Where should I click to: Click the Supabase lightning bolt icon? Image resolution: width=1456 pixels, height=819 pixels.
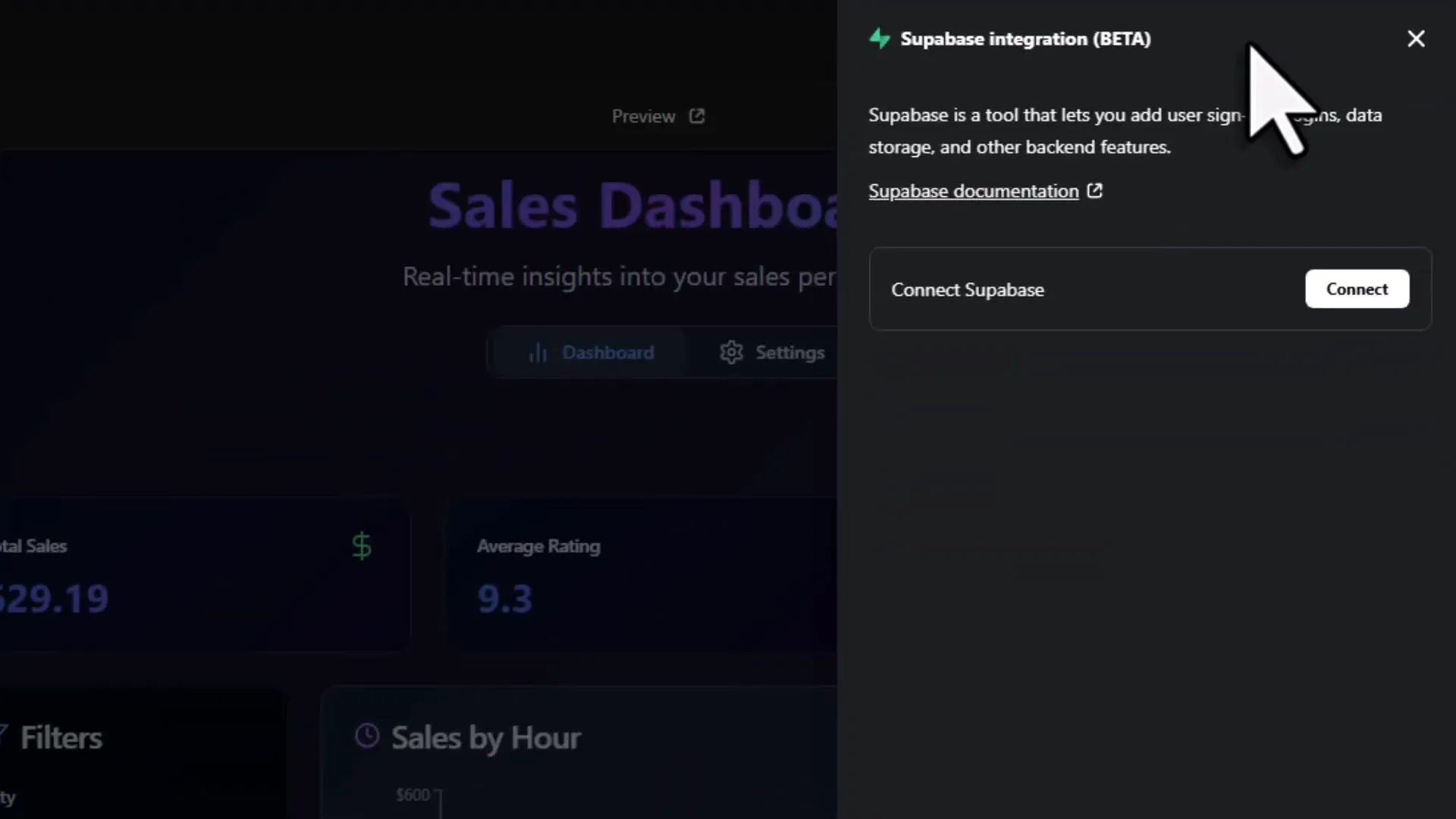tap(880, 39)
